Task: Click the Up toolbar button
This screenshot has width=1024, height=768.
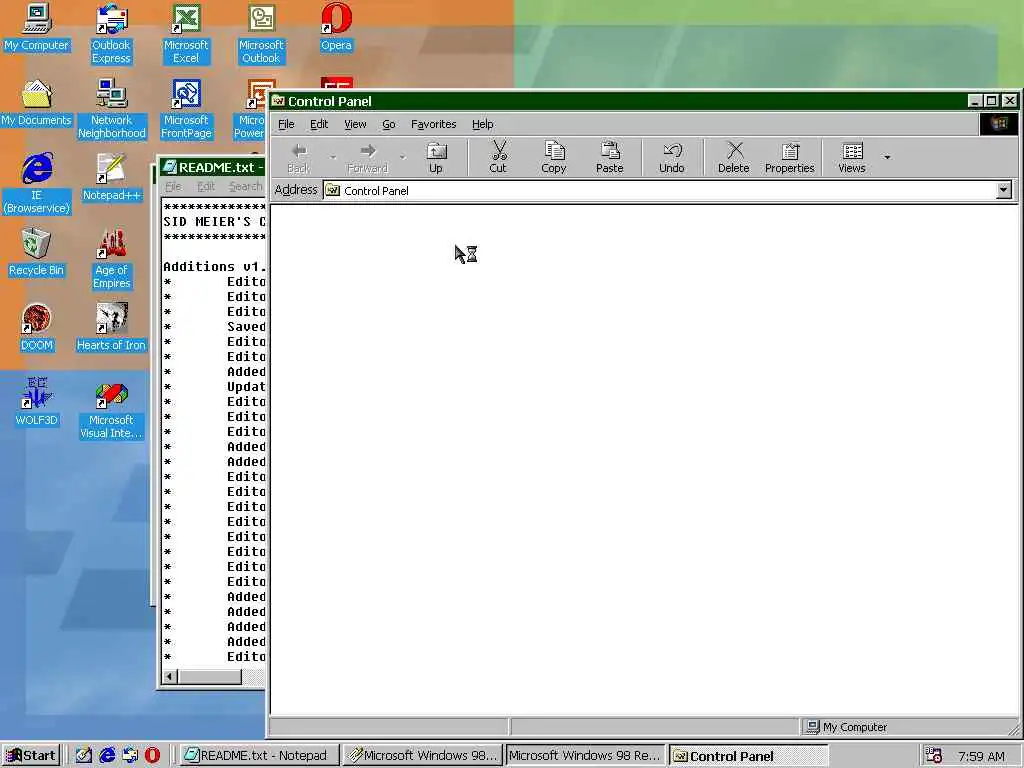Action: click(x=436, y=158)
